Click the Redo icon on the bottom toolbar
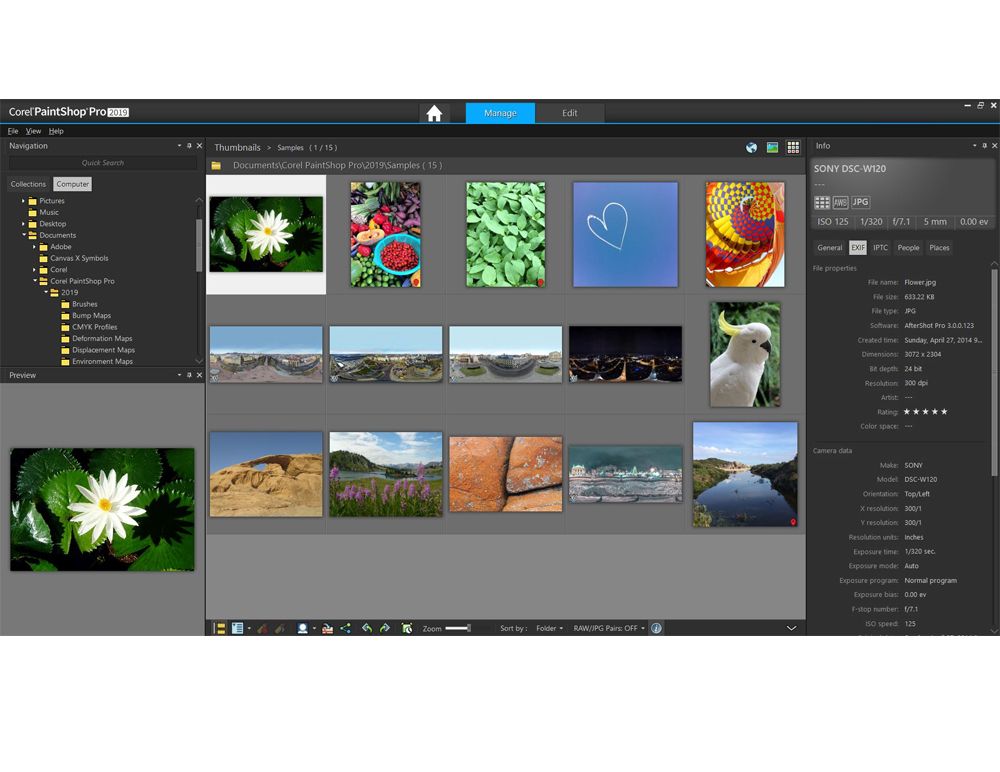 click(x=385, y=628)
